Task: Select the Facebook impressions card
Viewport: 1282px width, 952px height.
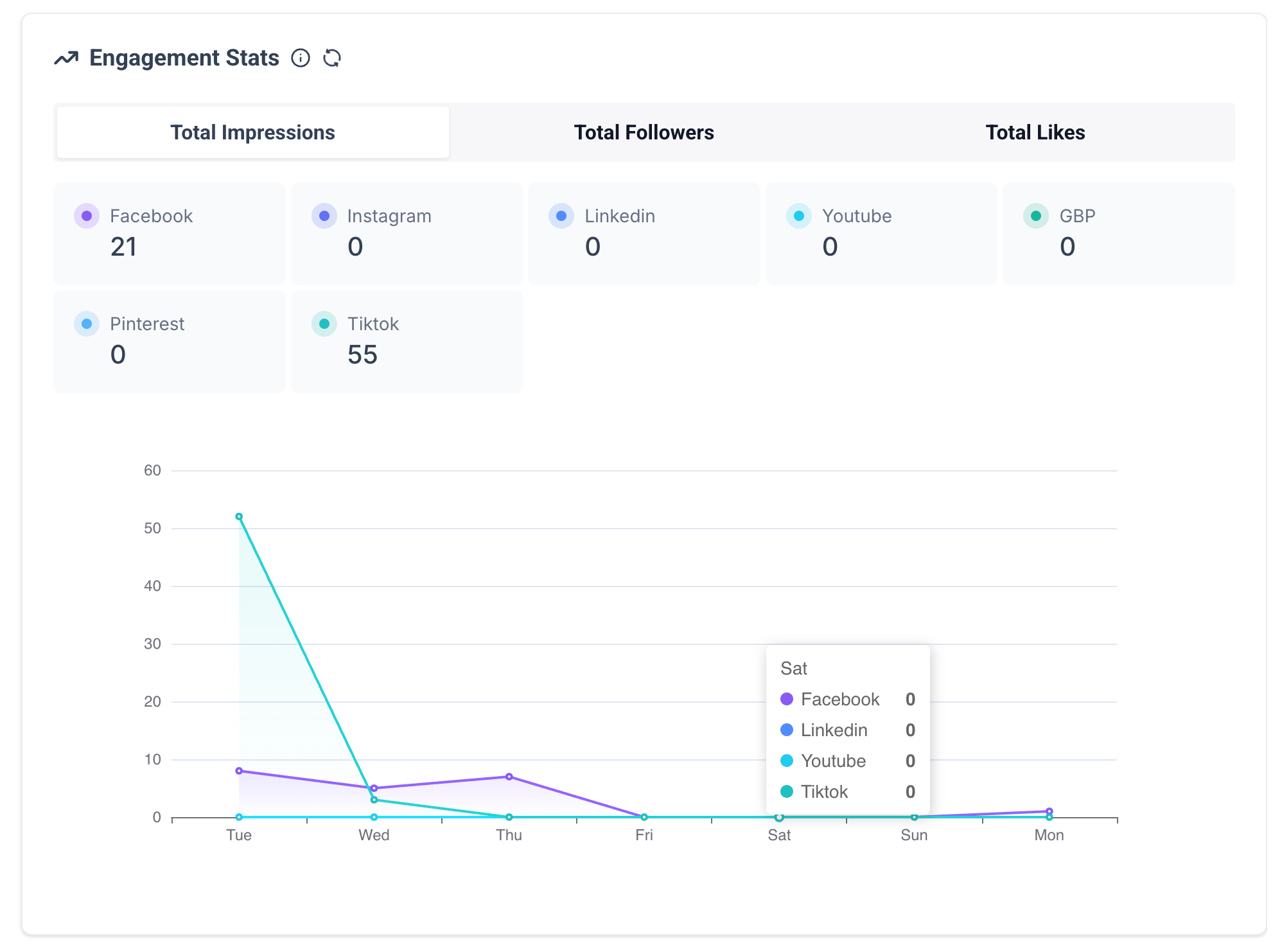Action: 170,233
